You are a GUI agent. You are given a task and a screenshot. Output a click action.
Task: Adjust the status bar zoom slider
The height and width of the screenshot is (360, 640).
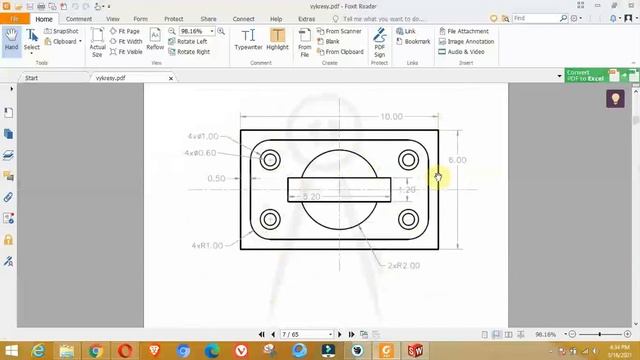600,334
